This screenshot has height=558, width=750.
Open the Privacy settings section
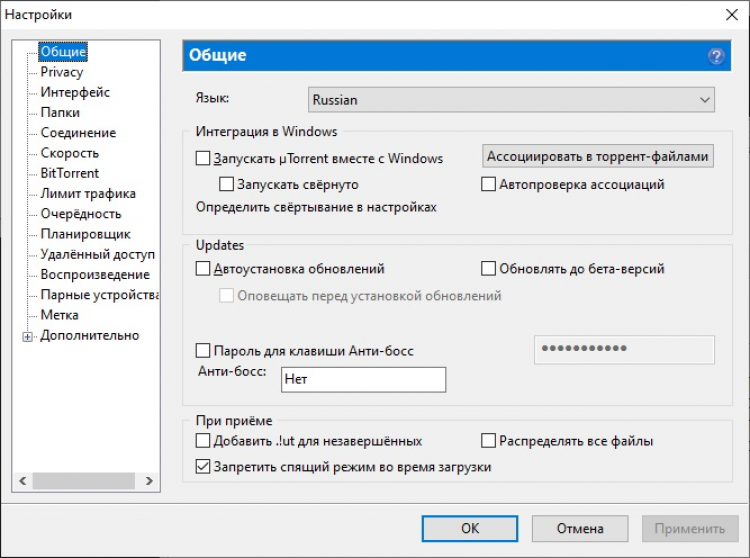pos(62,72)
